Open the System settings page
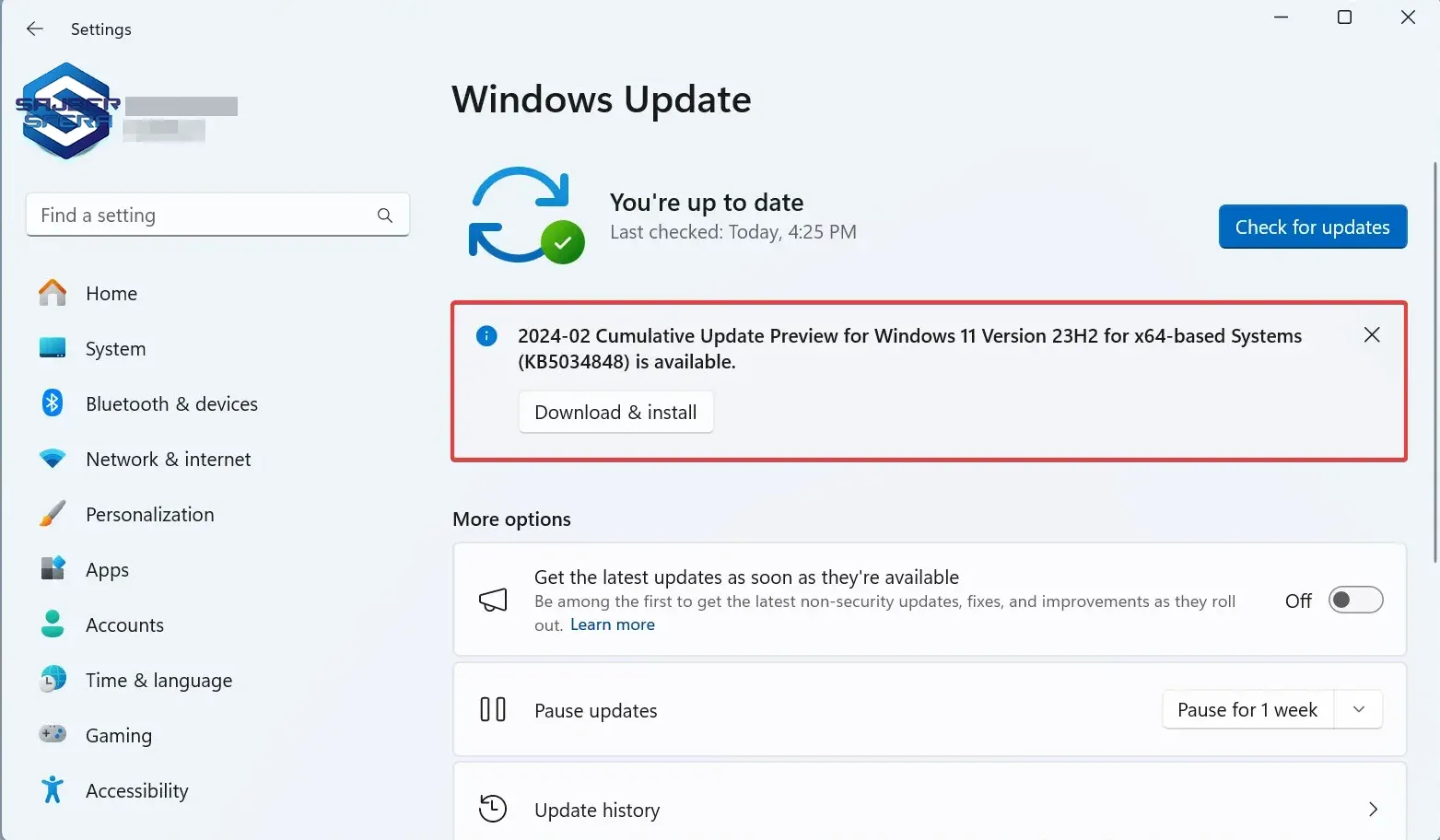1440x840 pixels. [115, 349]
